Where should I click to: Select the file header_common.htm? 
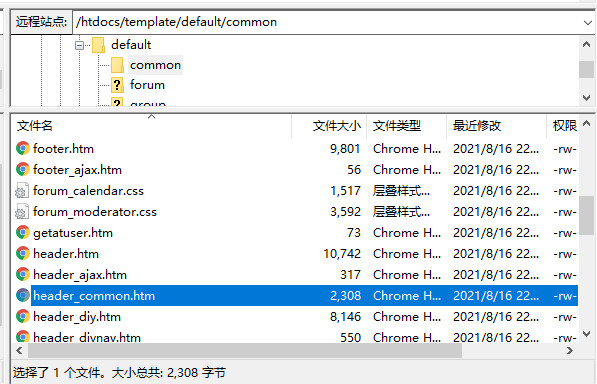(94, 296)
